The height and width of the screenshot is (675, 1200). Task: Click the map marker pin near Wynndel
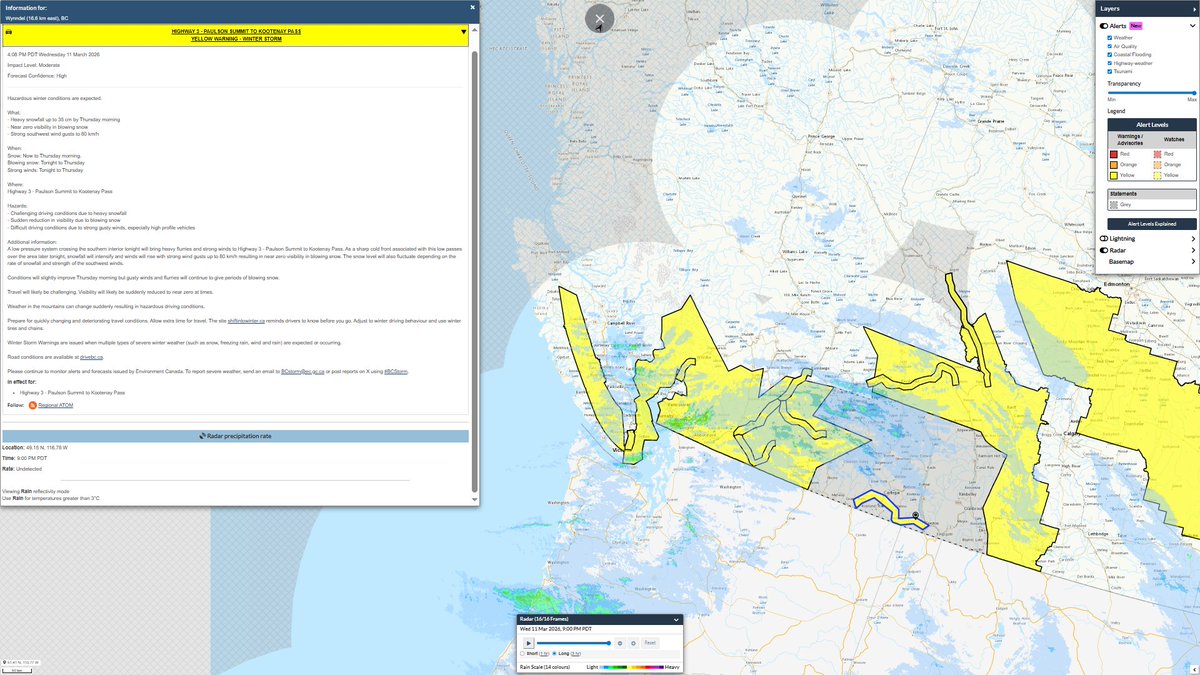pyautogui.click(x=916, y=515)
